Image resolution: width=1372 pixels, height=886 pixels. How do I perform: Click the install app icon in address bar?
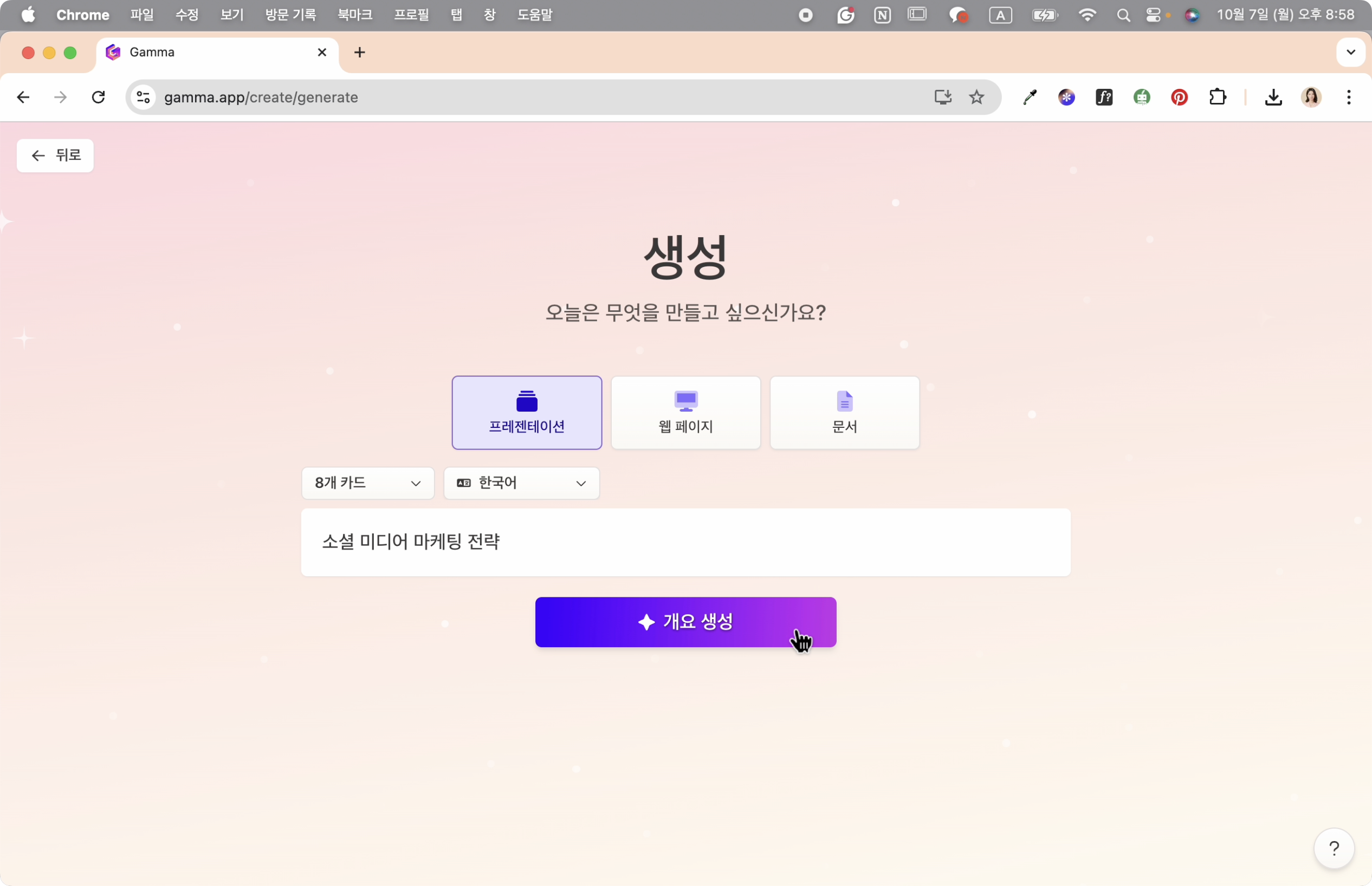click(x=943, y=97)
